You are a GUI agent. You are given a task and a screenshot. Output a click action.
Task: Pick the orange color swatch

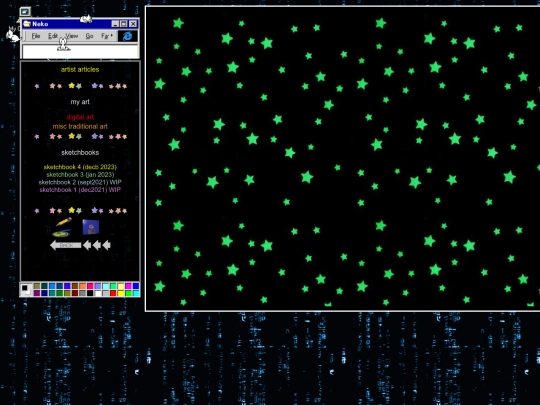point(82,286)
